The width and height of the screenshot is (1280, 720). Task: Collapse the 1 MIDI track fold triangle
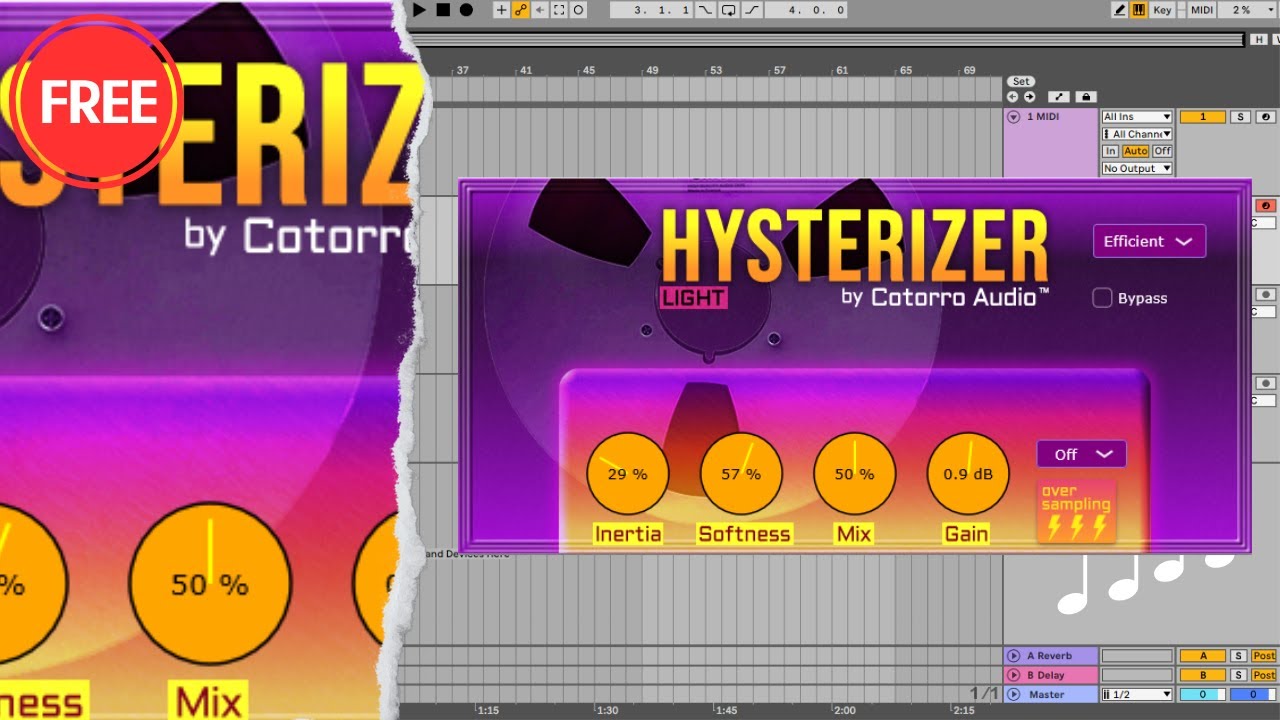point(1013,117)
